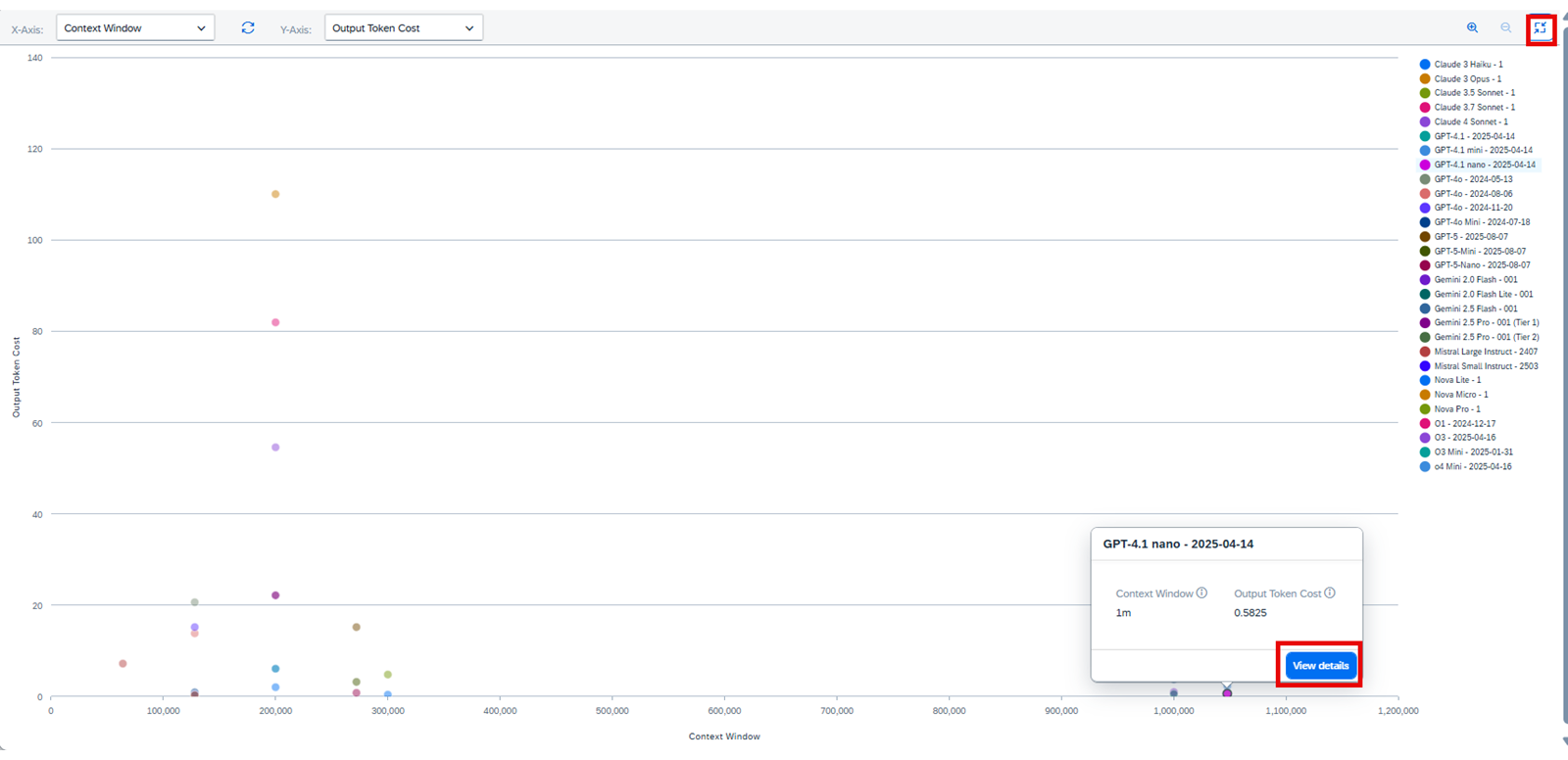This screenshot has height=760, width=1568.
Task: Toggle GPT-4.1 nano legend entry in the legend list
Action: point(1478,165)
